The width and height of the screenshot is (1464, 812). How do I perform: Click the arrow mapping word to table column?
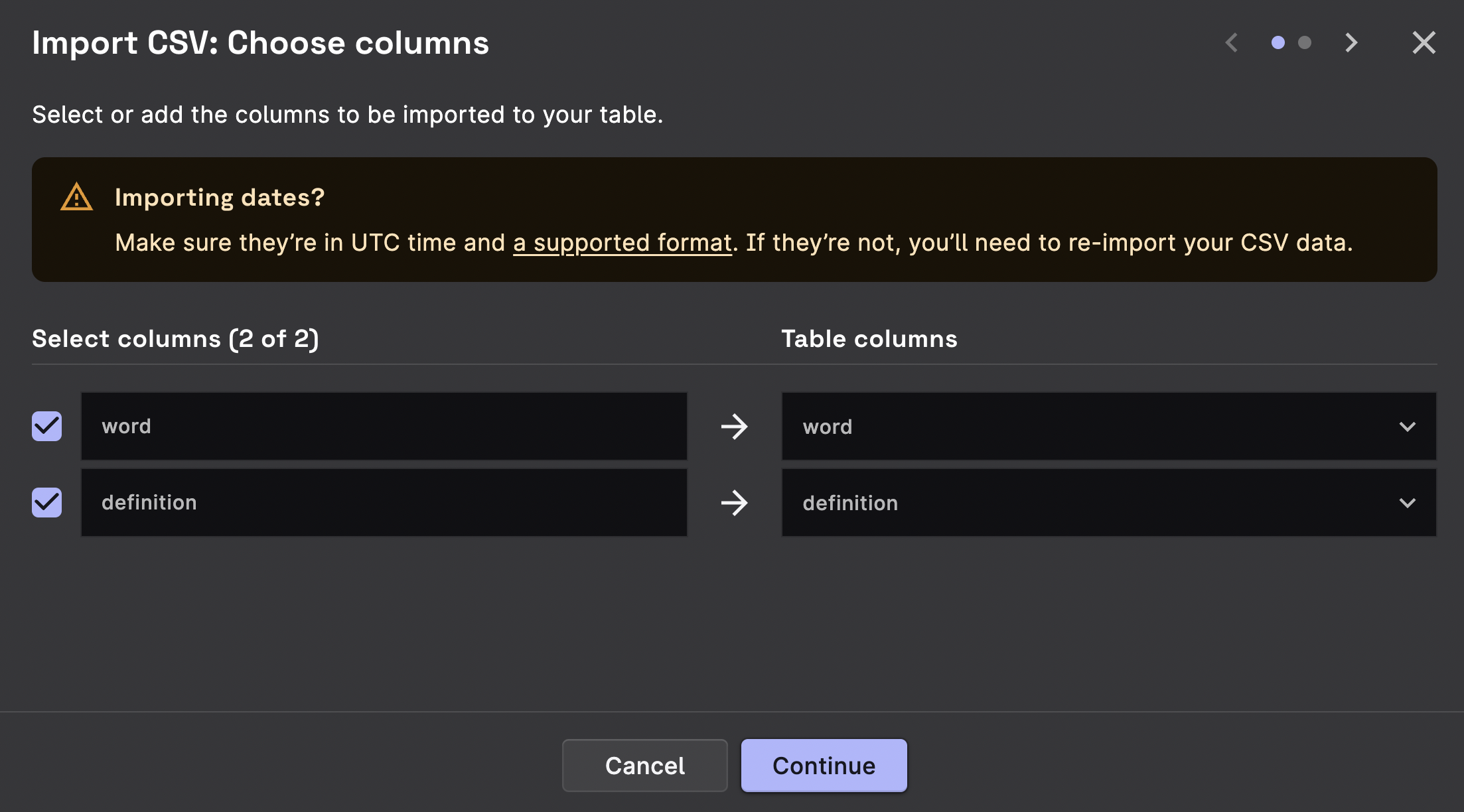[x=734, y=427]
